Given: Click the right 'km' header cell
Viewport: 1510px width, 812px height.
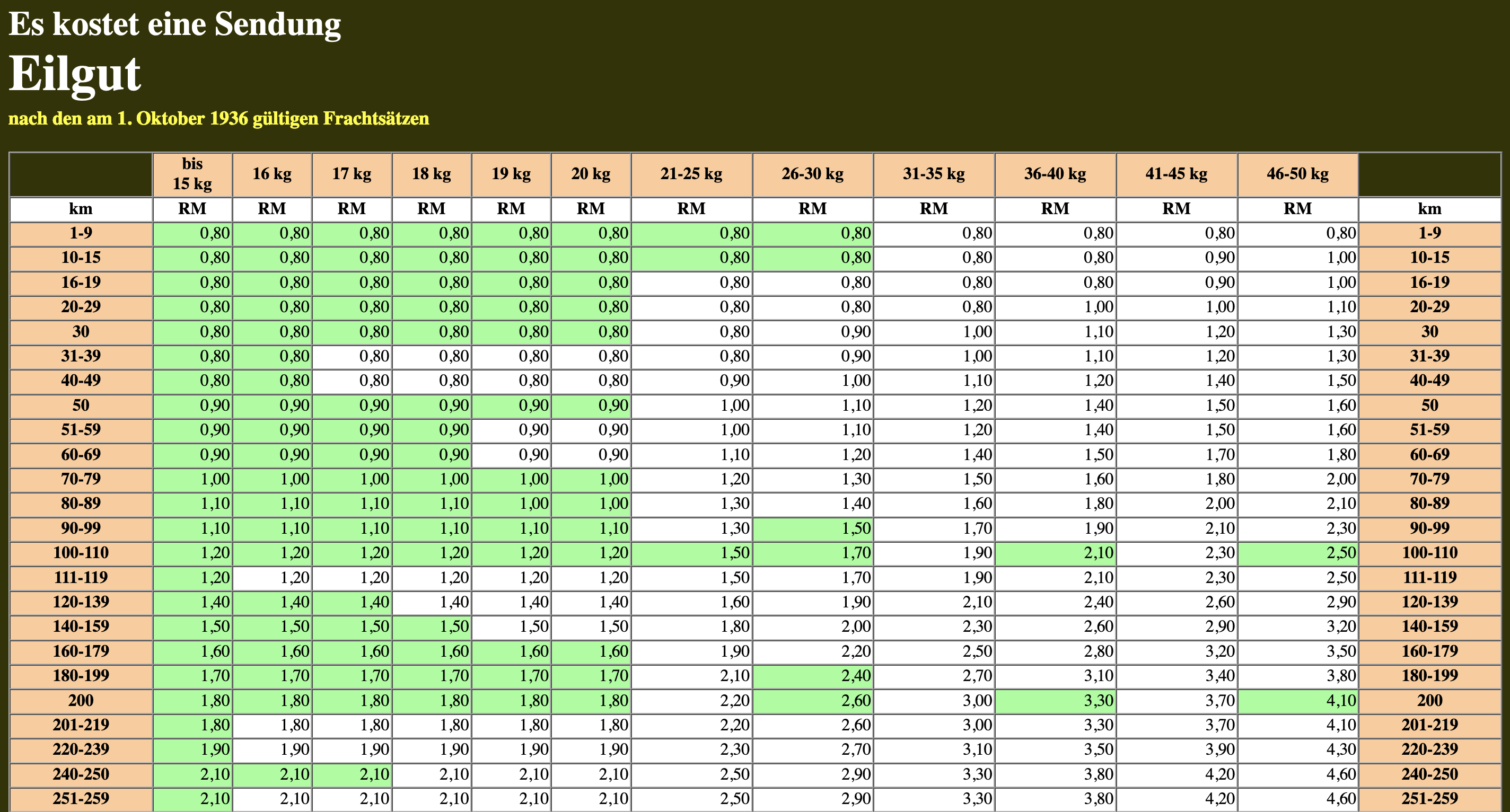Looking at the screenshot, I should [1429, 209].
